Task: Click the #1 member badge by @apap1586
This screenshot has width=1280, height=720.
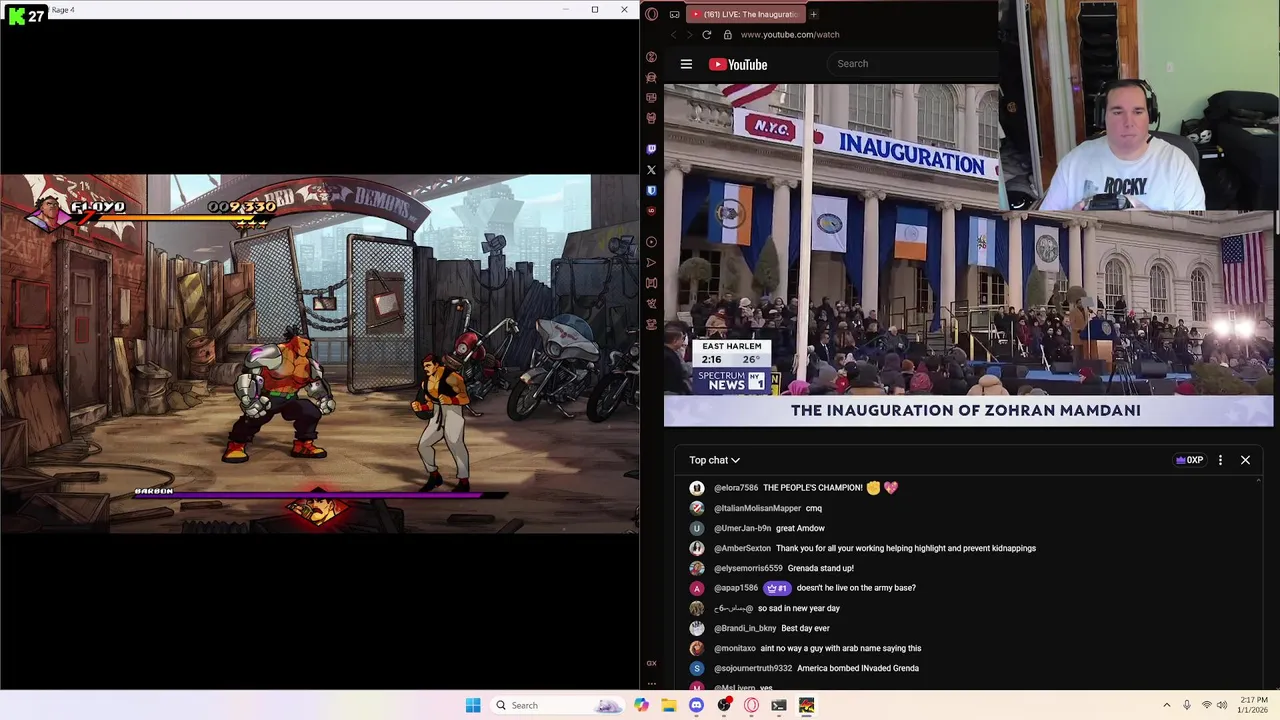Action: pos(777,588)
